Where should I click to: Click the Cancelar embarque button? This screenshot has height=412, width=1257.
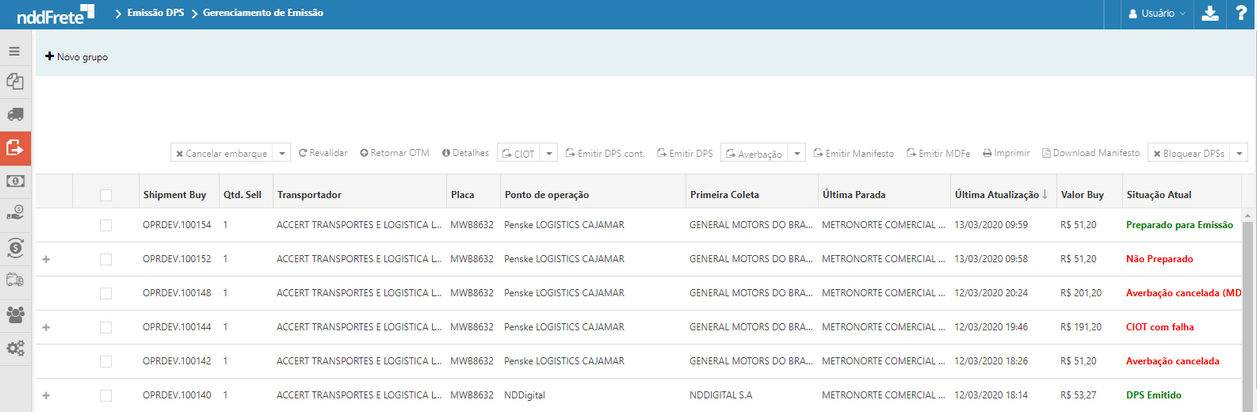click(x=221, y=154)
